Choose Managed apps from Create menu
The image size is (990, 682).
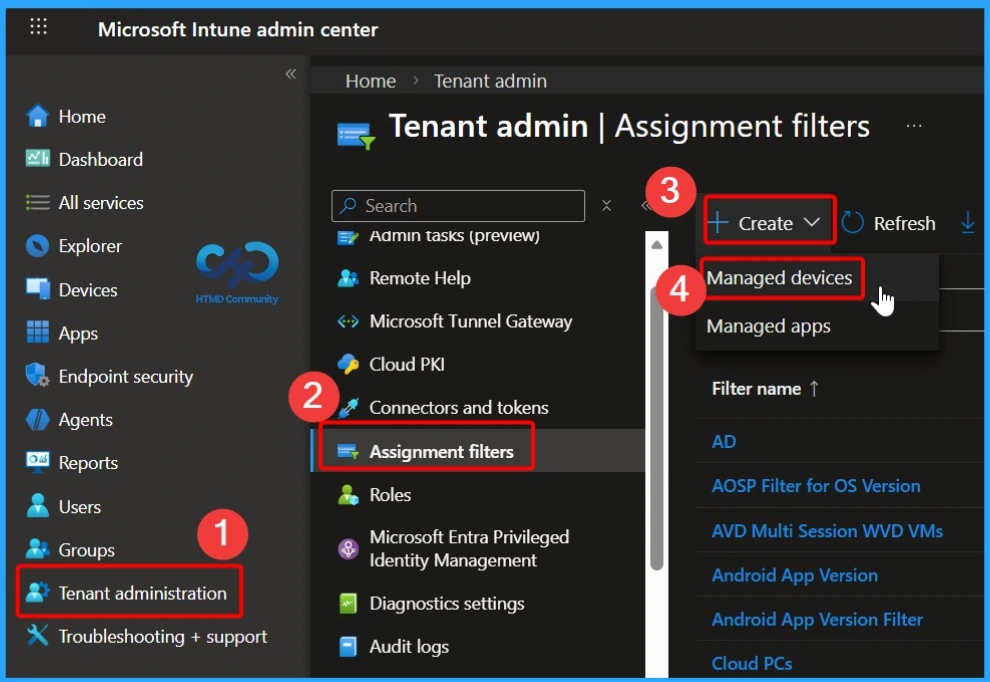coord(768,326)
